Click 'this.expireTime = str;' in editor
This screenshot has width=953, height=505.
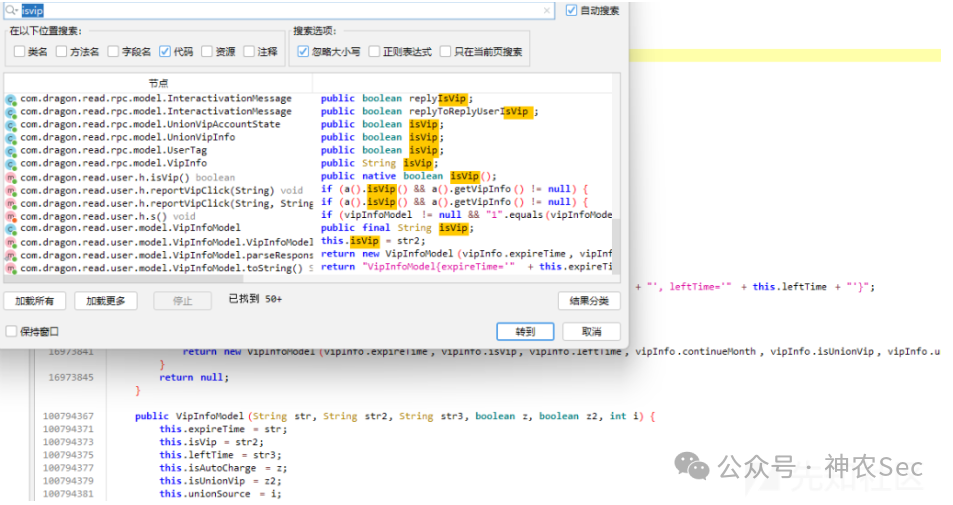(223, 429)
